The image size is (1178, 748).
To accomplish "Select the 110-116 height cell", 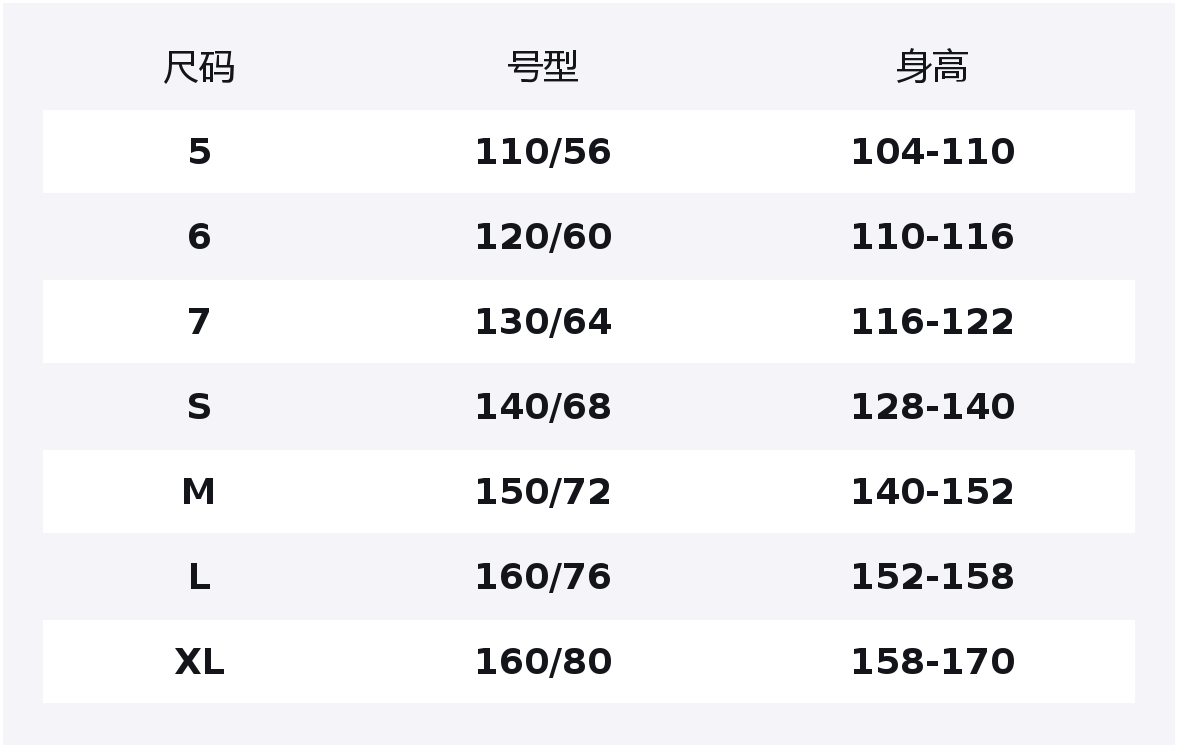I will [x=932, y=237].
